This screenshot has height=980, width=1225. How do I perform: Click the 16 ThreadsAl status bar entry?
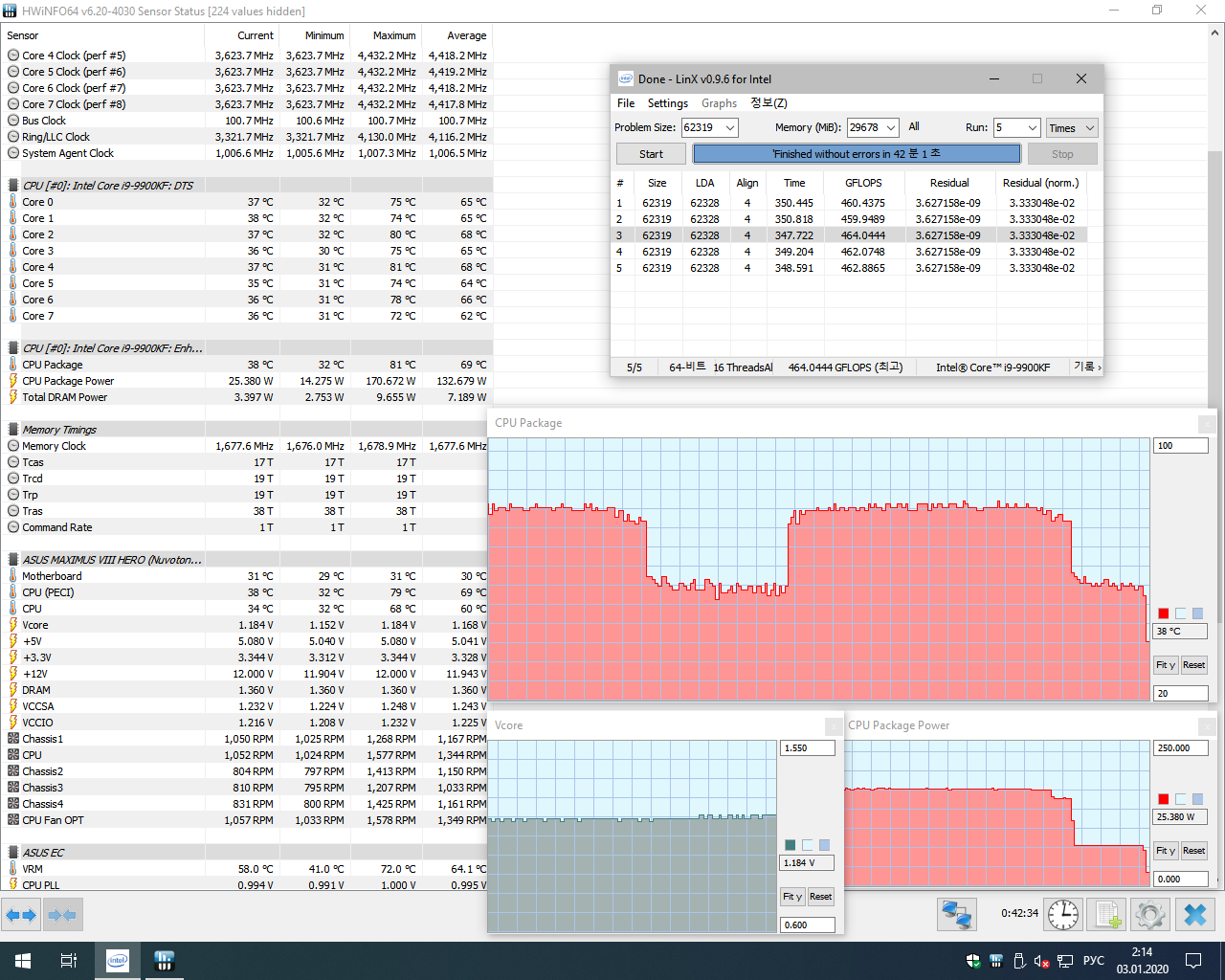[x=743, y=367]
